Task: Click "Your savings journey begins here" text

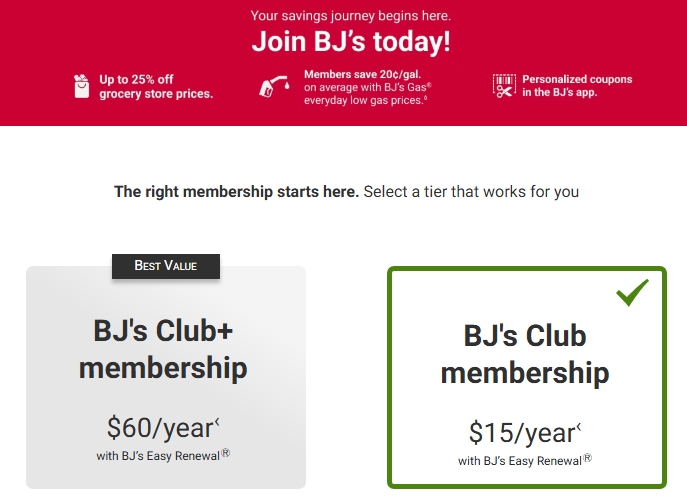Action: click(351, 16)
